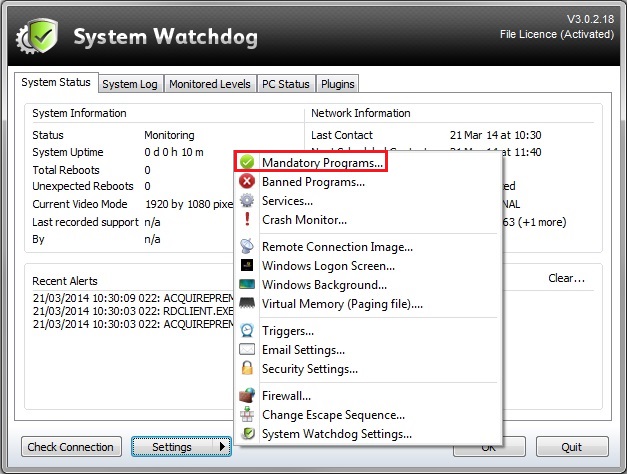Click the 10:30:09 ACQUIREPREM alert row

[x=134, y=298]
